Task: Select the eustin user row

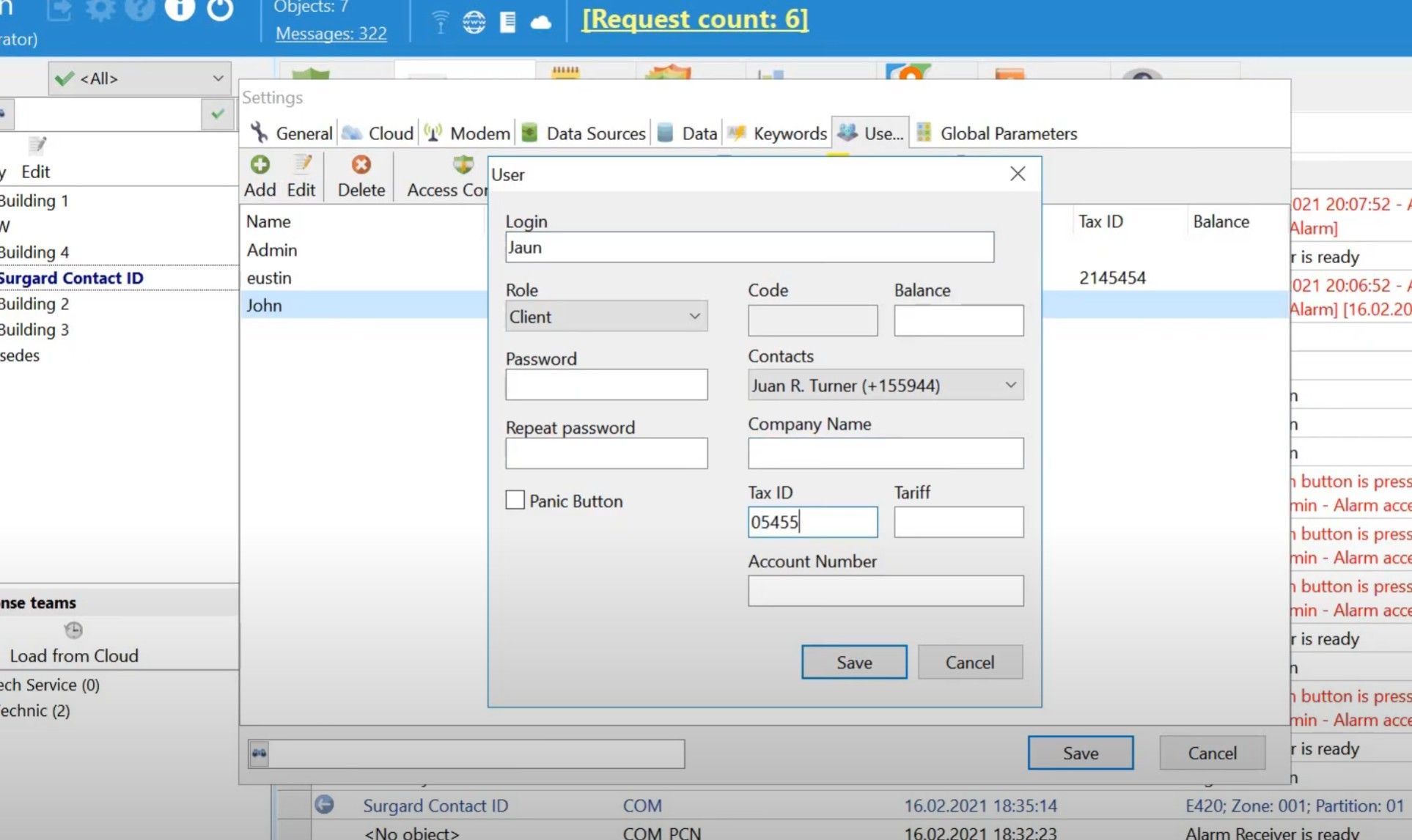Action: click(x=269, y=278)
